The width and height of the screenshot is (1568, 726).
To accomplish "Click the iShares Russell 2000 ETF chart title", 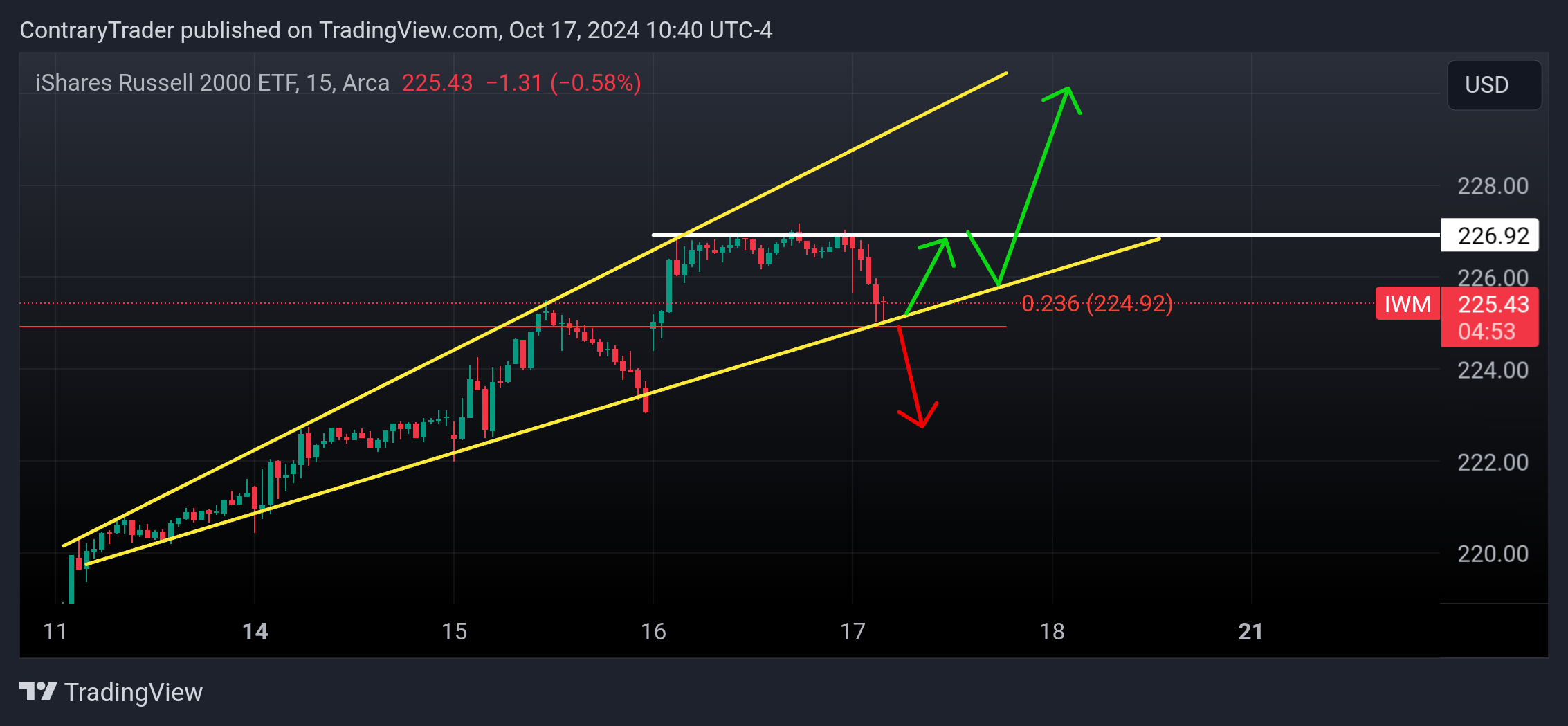I will [x=212, y=82].
